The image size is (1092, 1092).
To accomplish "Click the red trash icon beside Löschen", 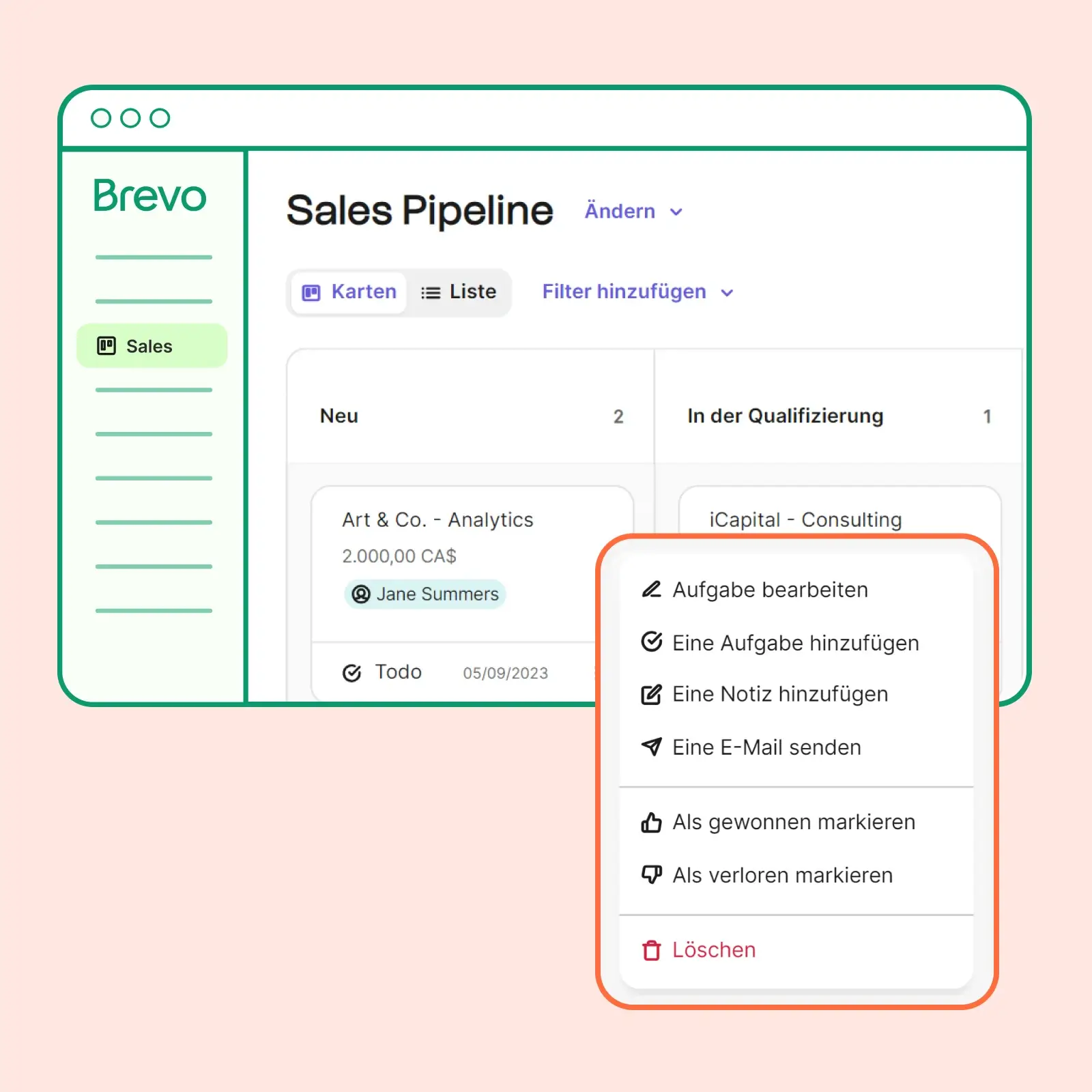I will (651, 950).
